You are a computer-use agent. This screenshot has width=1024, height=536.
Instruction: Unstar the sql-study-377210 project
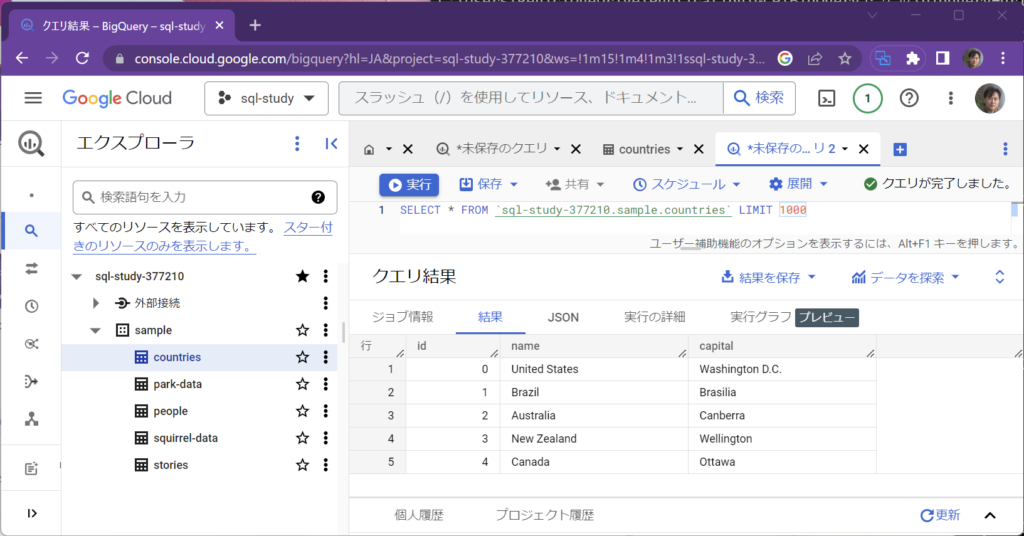click(302, 276)
